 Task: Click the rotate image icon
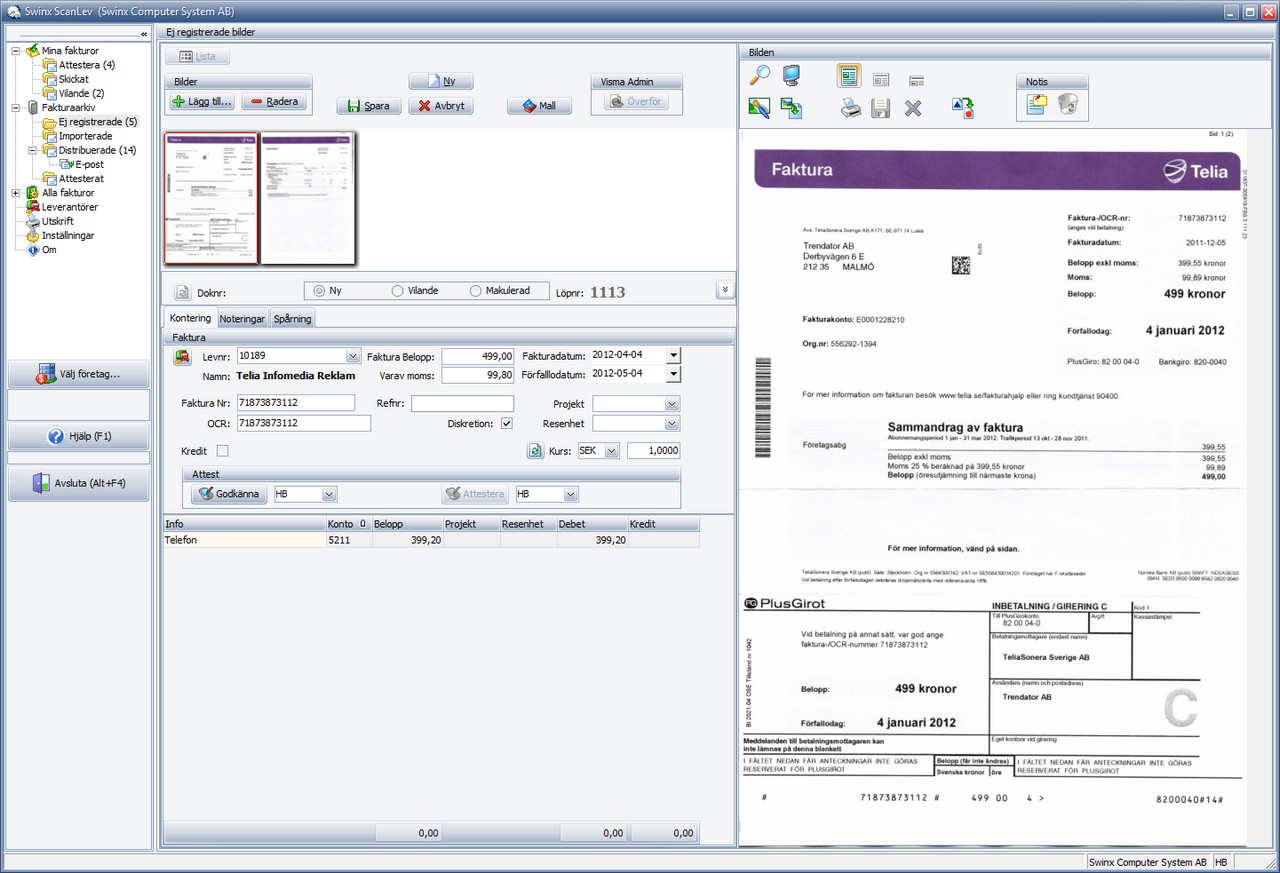(962, 108)
